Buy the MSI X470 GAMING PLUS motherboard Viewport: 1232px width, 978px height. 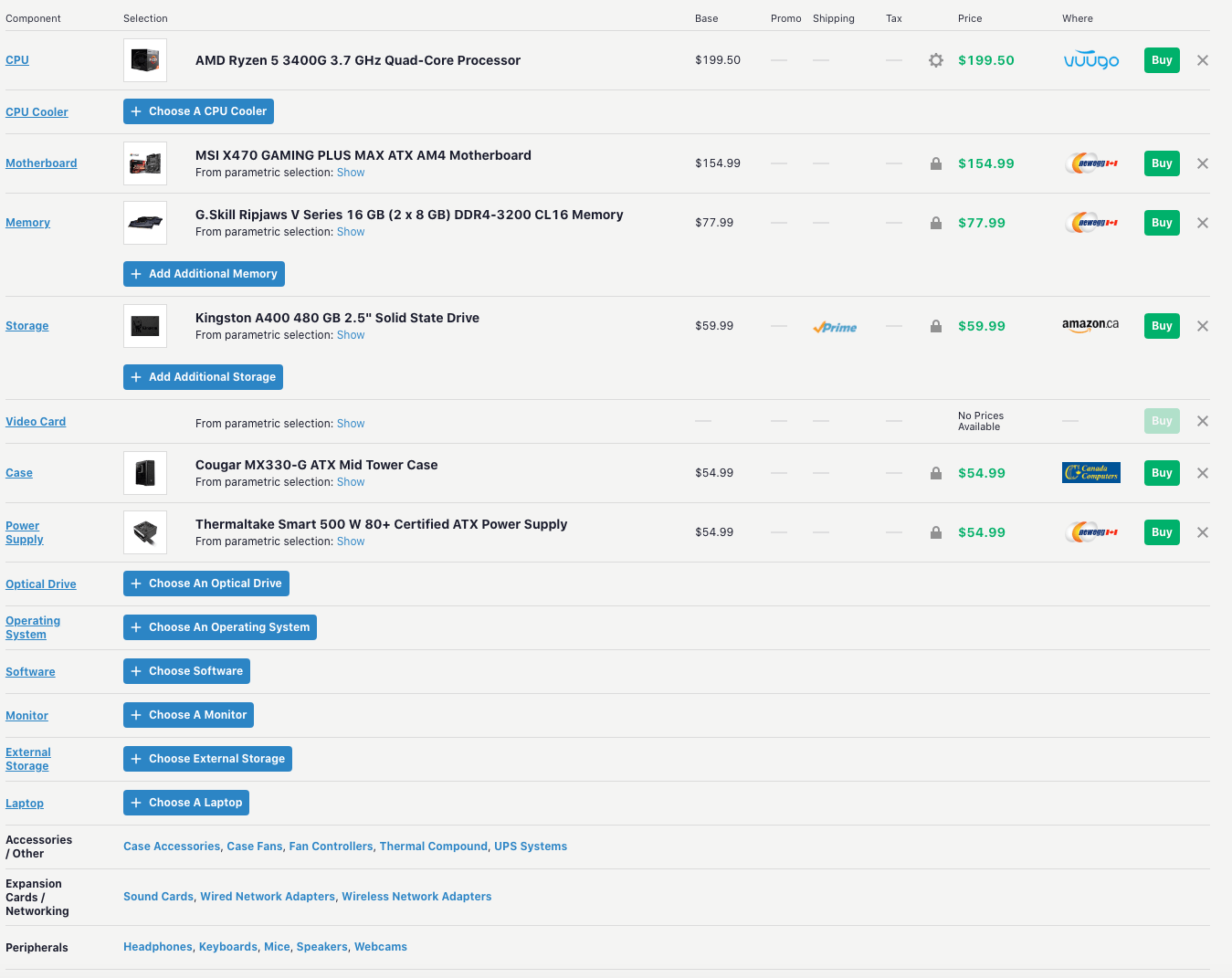point(1162,163)
